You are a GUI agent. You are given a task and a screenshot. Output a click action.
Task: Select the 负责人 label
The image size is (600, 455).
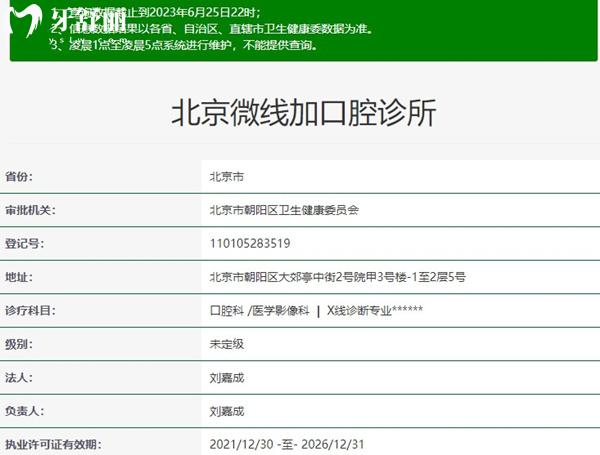[x=24, y=411]
